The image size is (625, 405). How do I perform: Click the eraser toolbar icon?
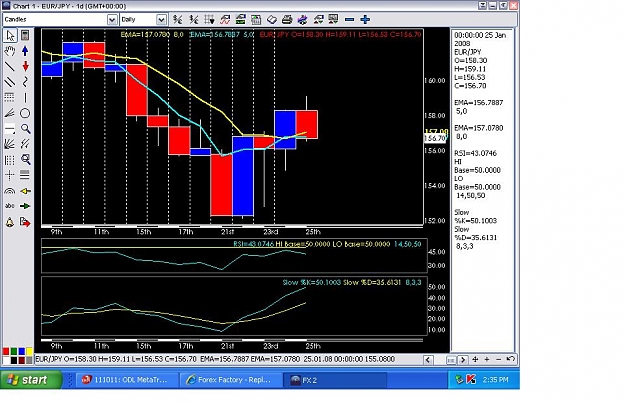click(271, 19)
